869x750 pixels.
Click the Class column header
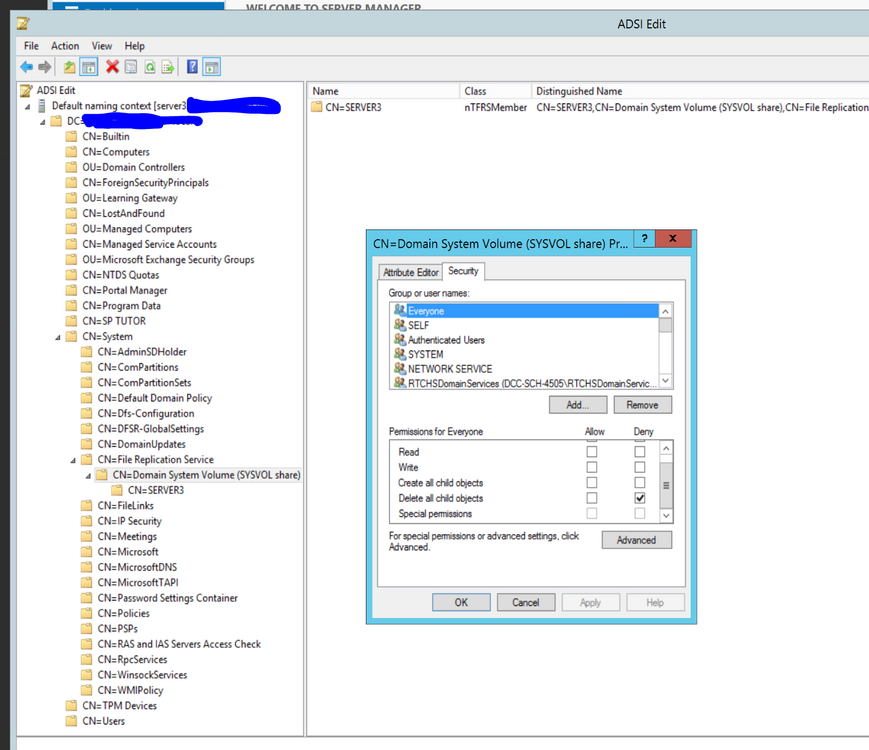point(495,91)
